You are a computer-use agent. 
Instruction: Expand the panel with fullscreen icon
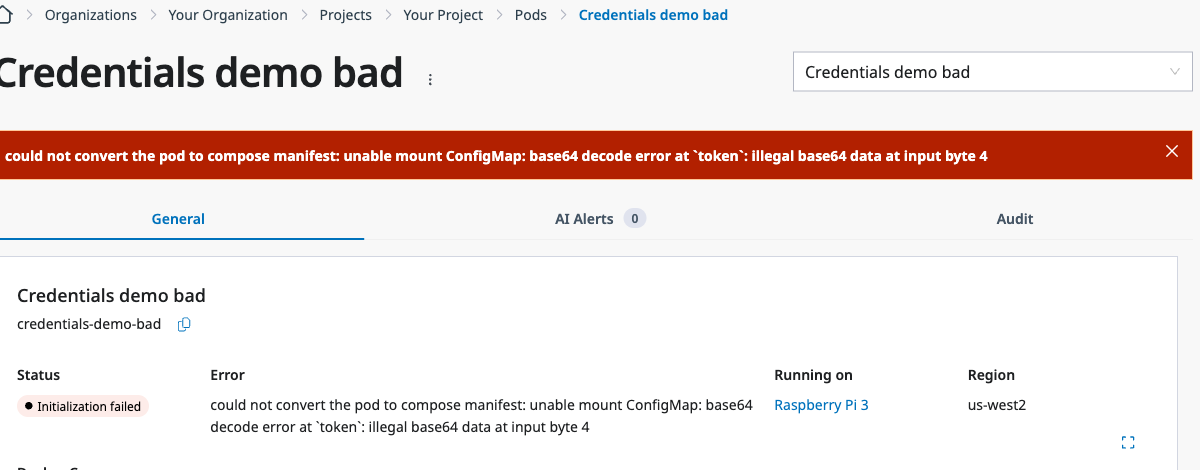click(1128, 442)
